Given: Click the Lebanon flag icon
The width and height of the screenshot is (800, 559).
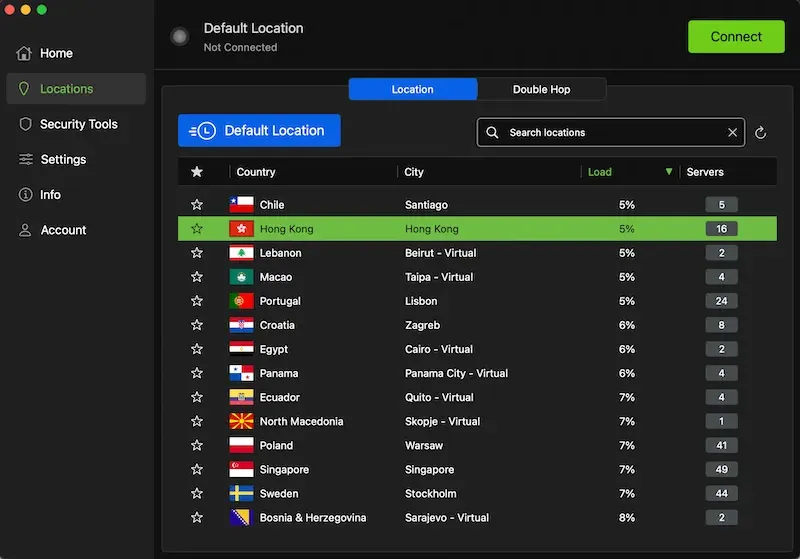Looking at the screenshot, I should (x=241, y=253).
